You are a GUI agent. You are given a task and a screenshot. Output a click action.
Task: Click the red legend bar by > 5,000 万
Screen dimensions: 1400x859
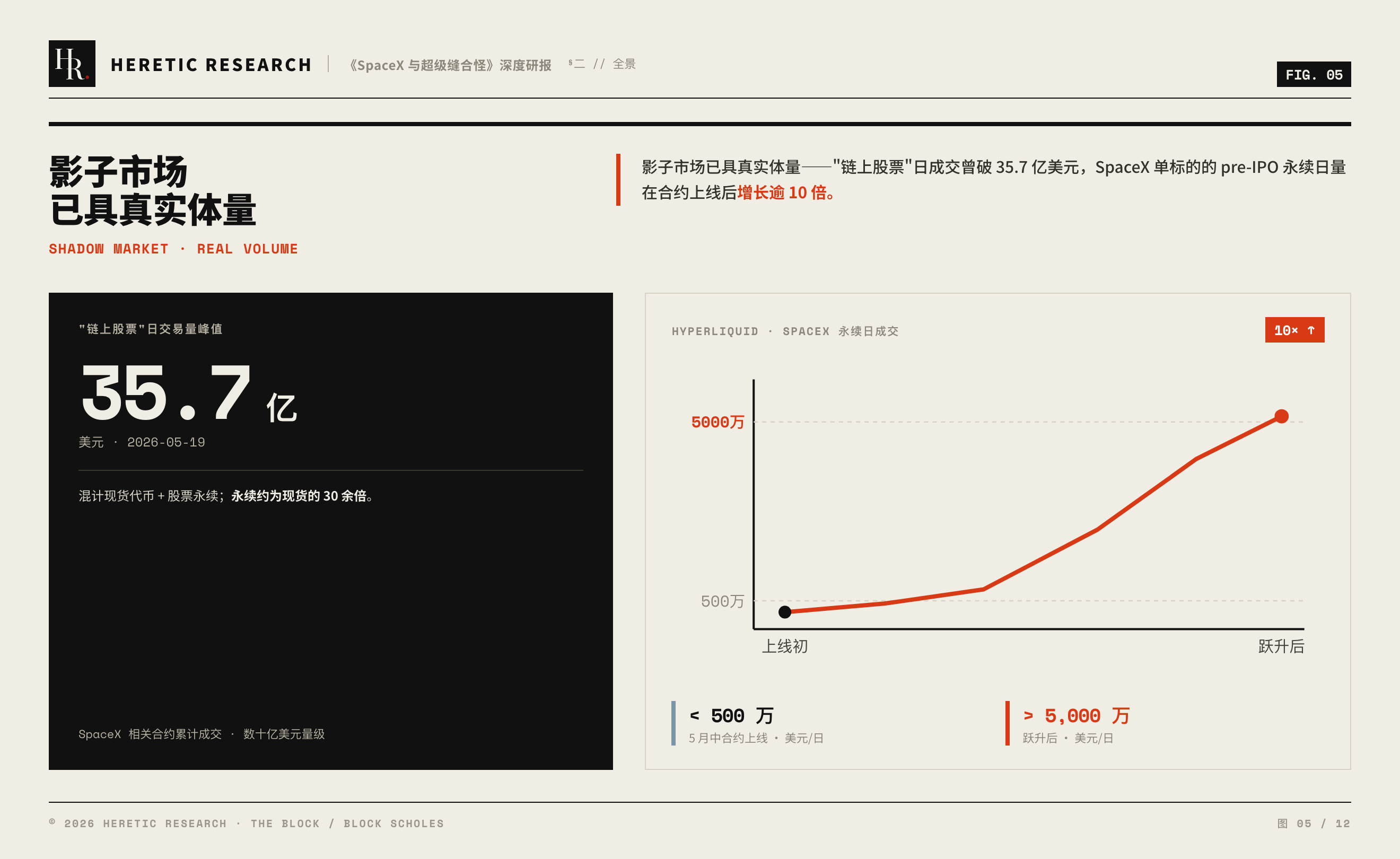coord(1008,723)
